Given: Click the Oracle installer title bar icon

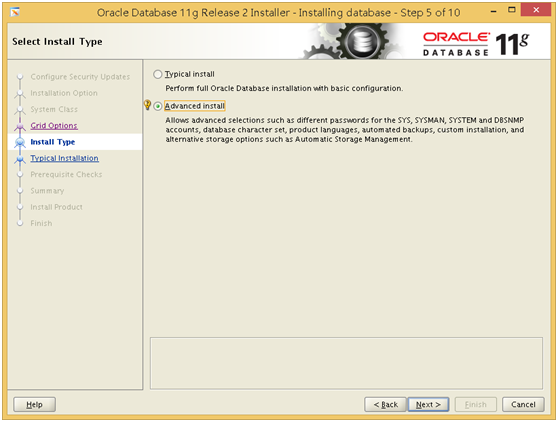Looking at the screenshot, I should coord(15,12).
